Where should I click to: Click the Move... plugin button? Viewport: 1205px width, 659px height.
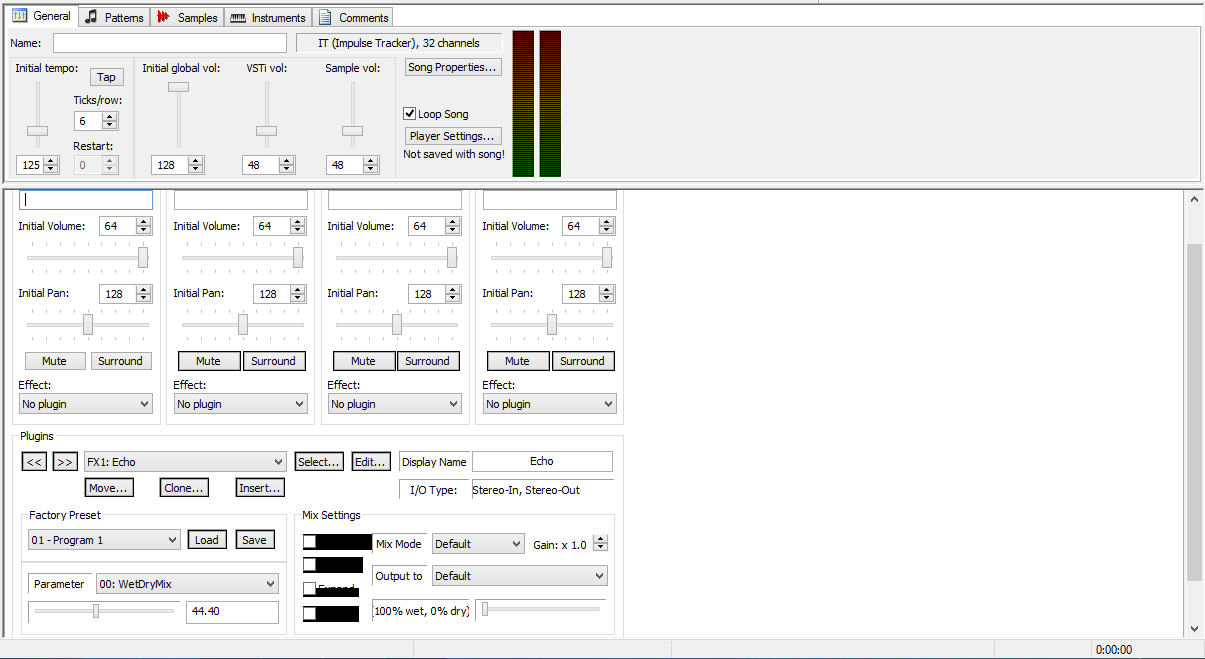click(109, 487)
